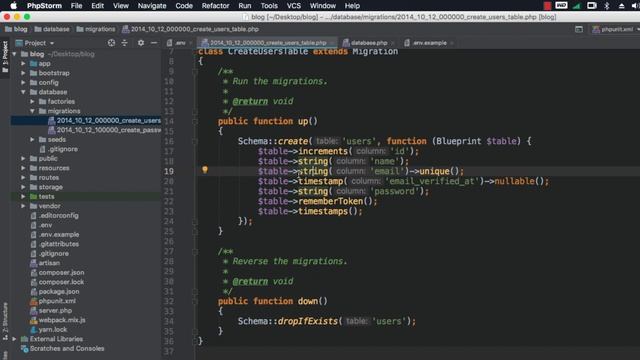Hide the Project panel with the minus icon
This screenshot has width=640, height=360.
(x=154, y=43)
